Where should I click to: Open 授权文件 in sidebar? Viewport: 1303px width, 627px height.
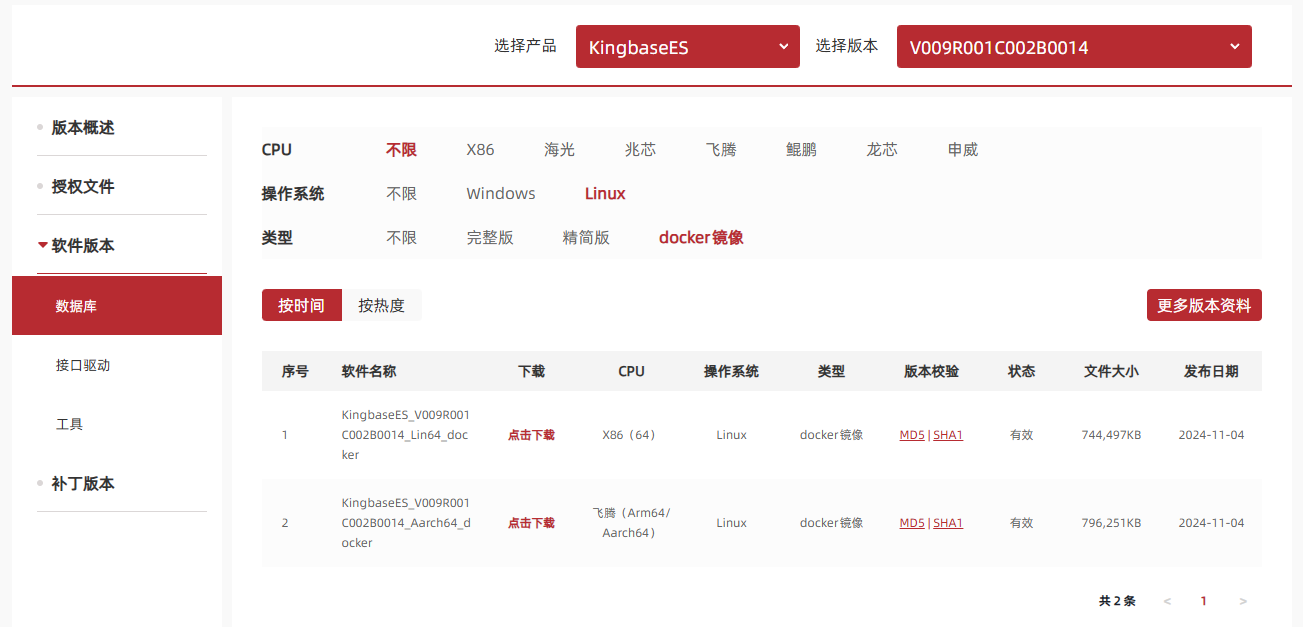point(83,187)
